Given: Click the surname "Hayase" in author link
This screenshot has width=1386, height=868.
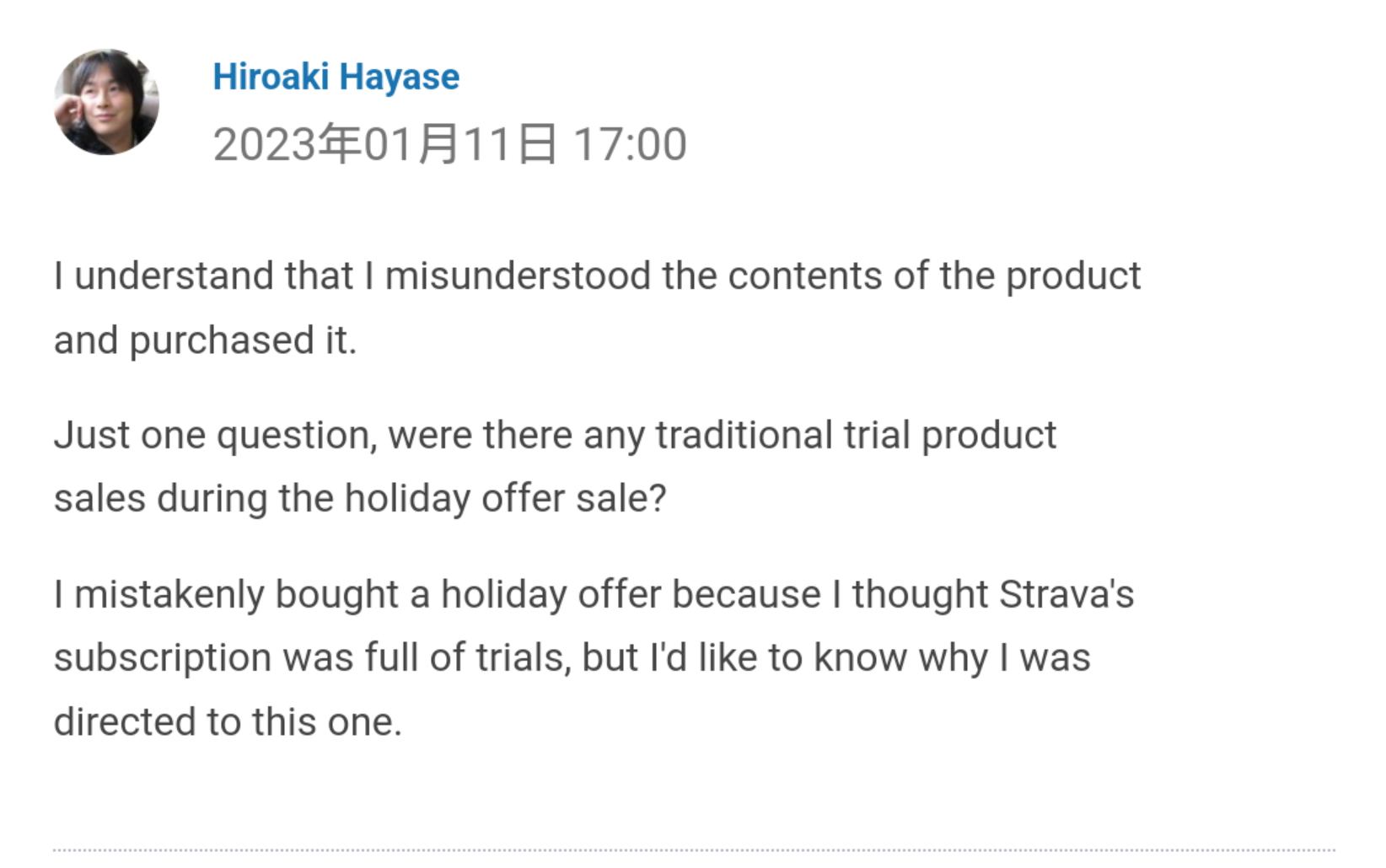Looking at the screenshot, I should click(400, 77).
